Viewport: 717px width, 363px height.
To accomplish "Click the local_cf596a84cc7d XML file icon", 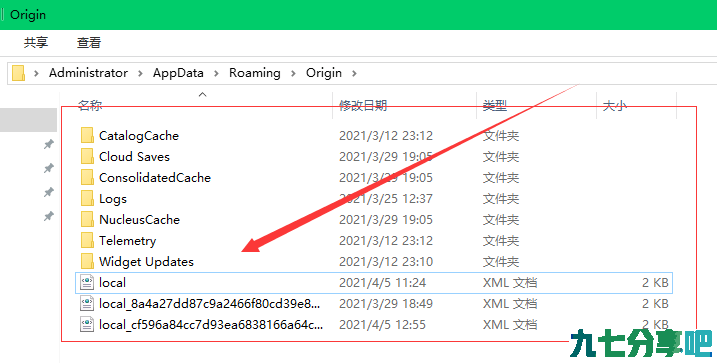I will 87,325.
